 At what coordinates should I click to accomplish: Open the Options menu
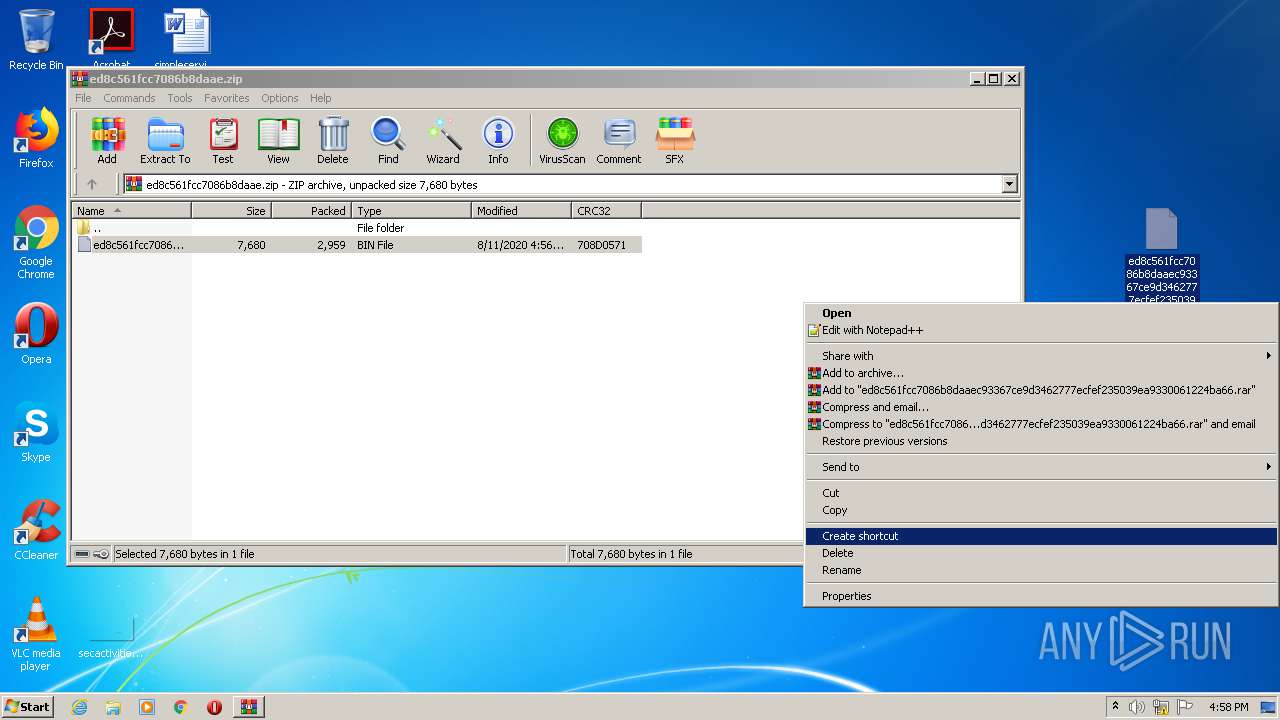(280, 98)
